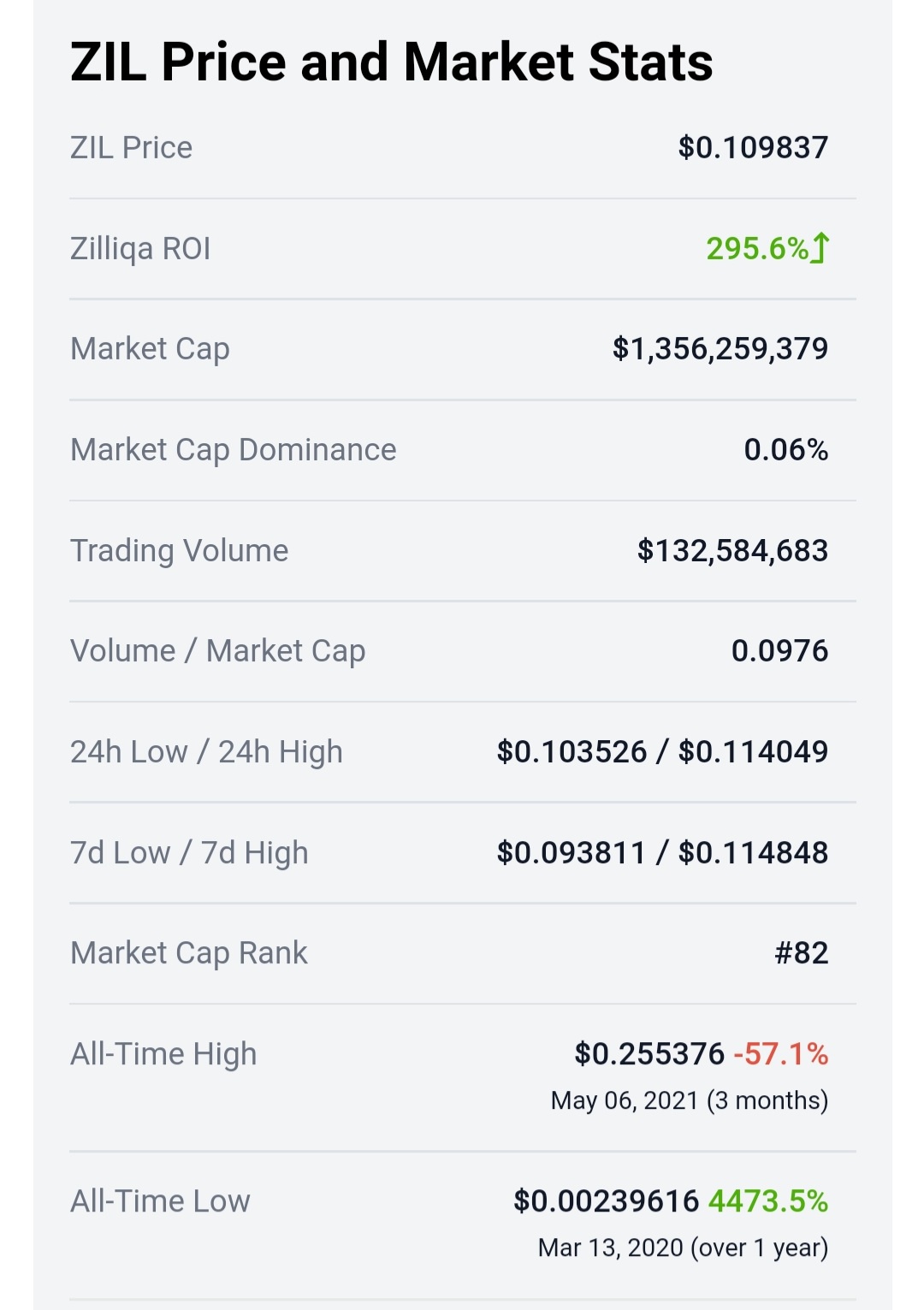Tap the Zilliqa ROI label
This screenshot has height=1310, width=924.
pos(140,249)
